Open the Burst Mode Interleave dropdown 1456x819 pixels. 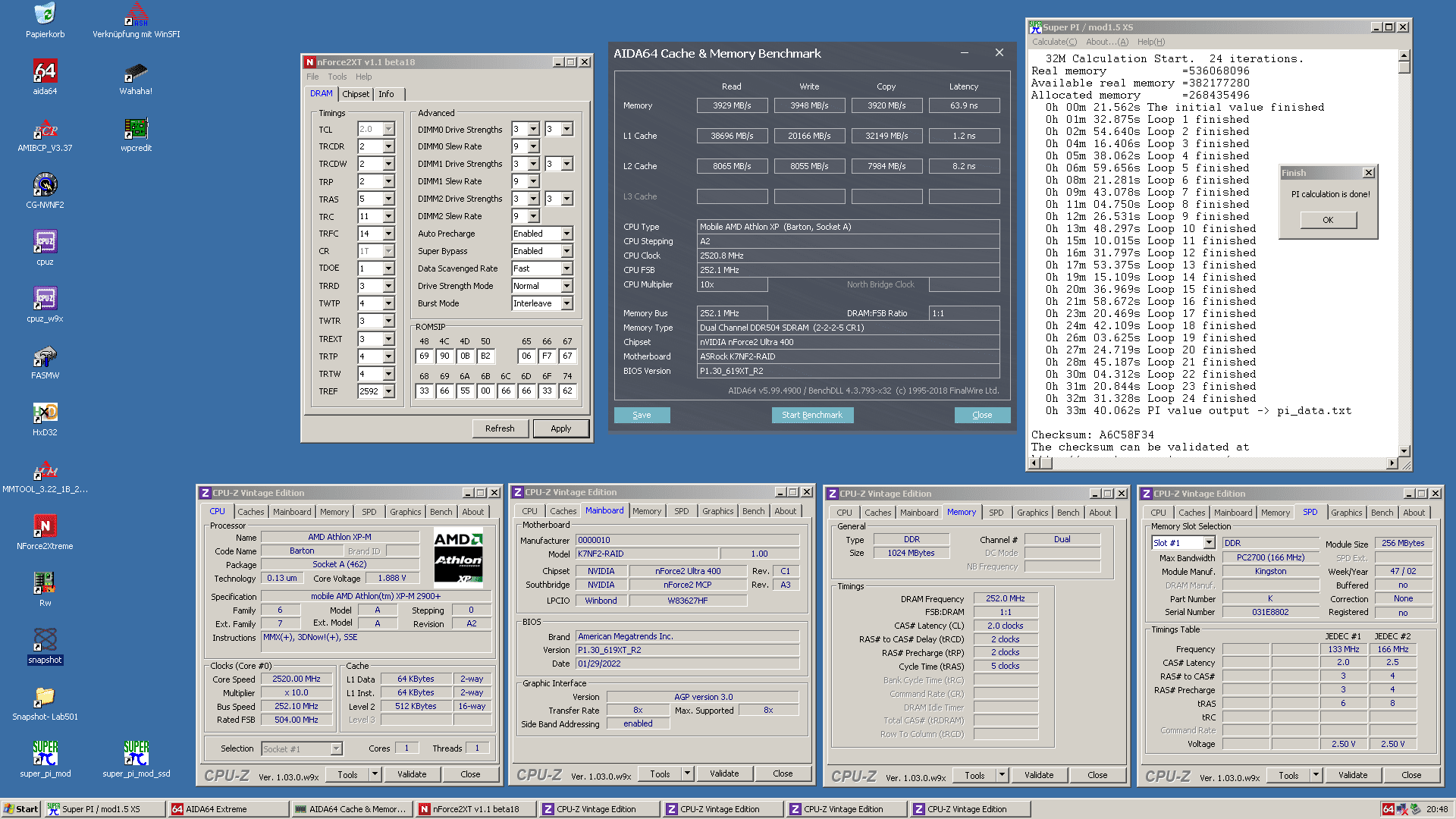tap(566, 303)
